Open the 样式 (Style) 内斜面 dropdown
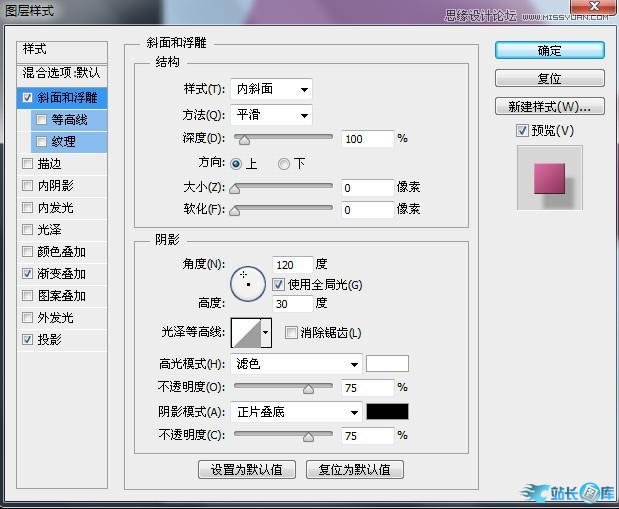Screen dimensions: 619x509 tap(271, 90)
